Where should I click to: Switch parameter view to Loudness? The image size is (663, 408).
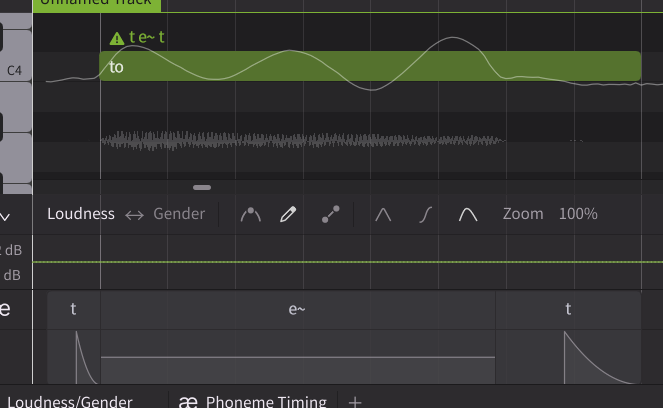81,214
